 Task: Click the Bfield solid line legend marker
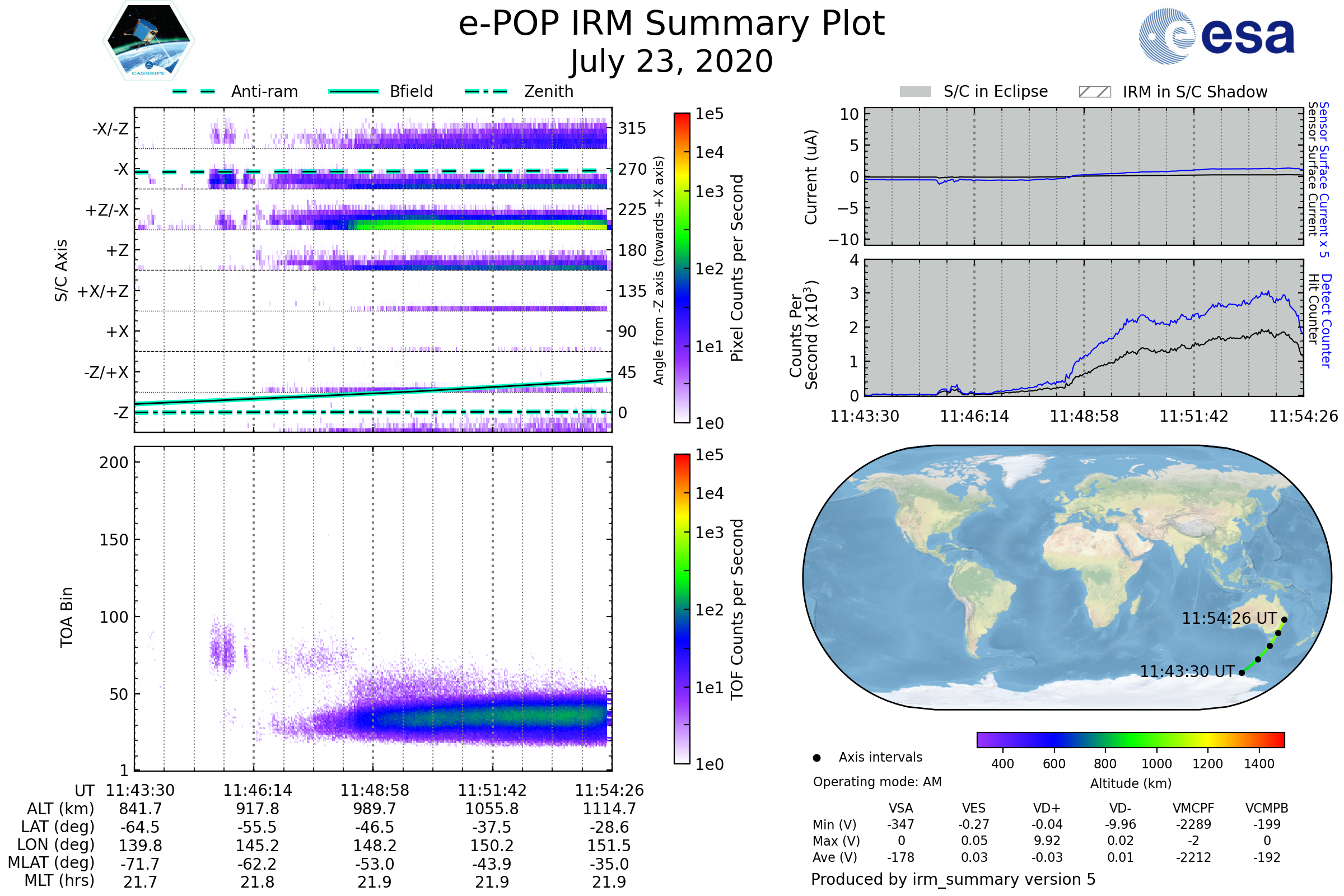pyautogui.click(x=353, y=91)
